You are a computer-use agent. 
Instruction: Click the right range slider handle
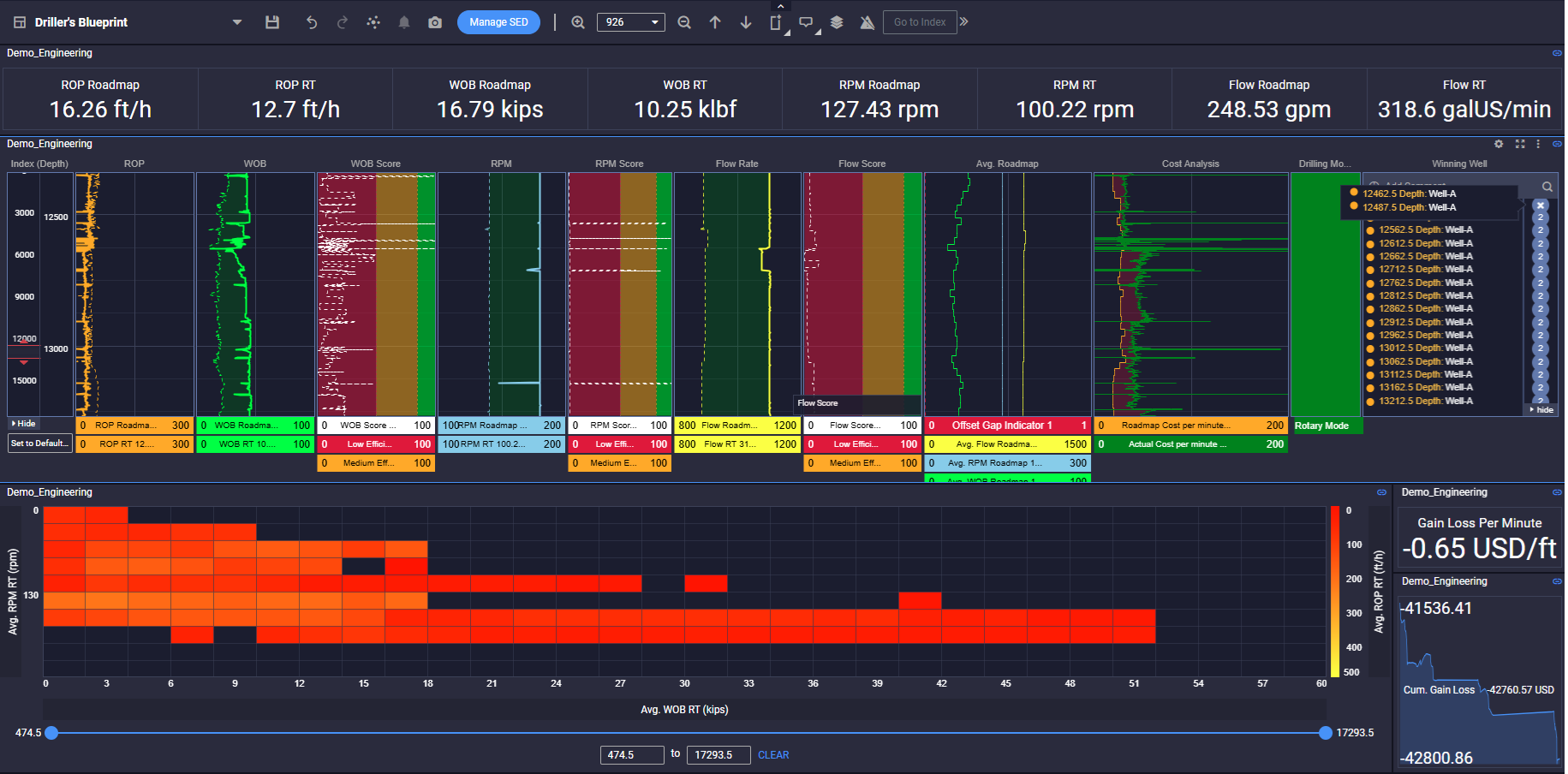(x=1326, y=733)
